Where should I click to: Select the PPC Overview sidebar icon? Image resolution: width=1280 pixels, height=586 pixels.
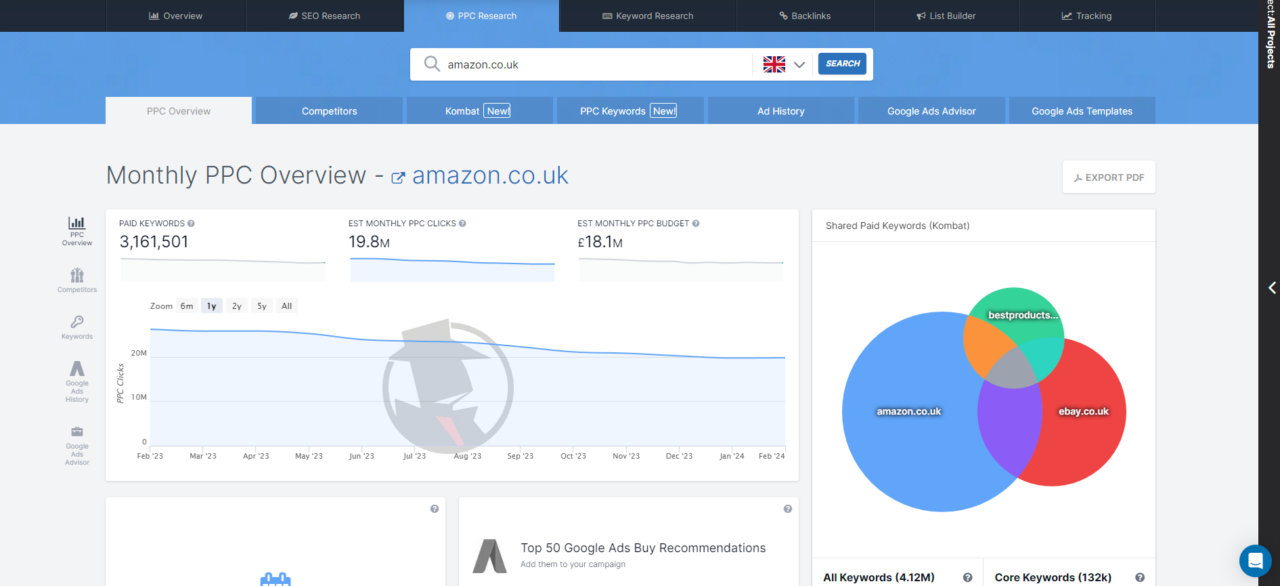point(76,228)
